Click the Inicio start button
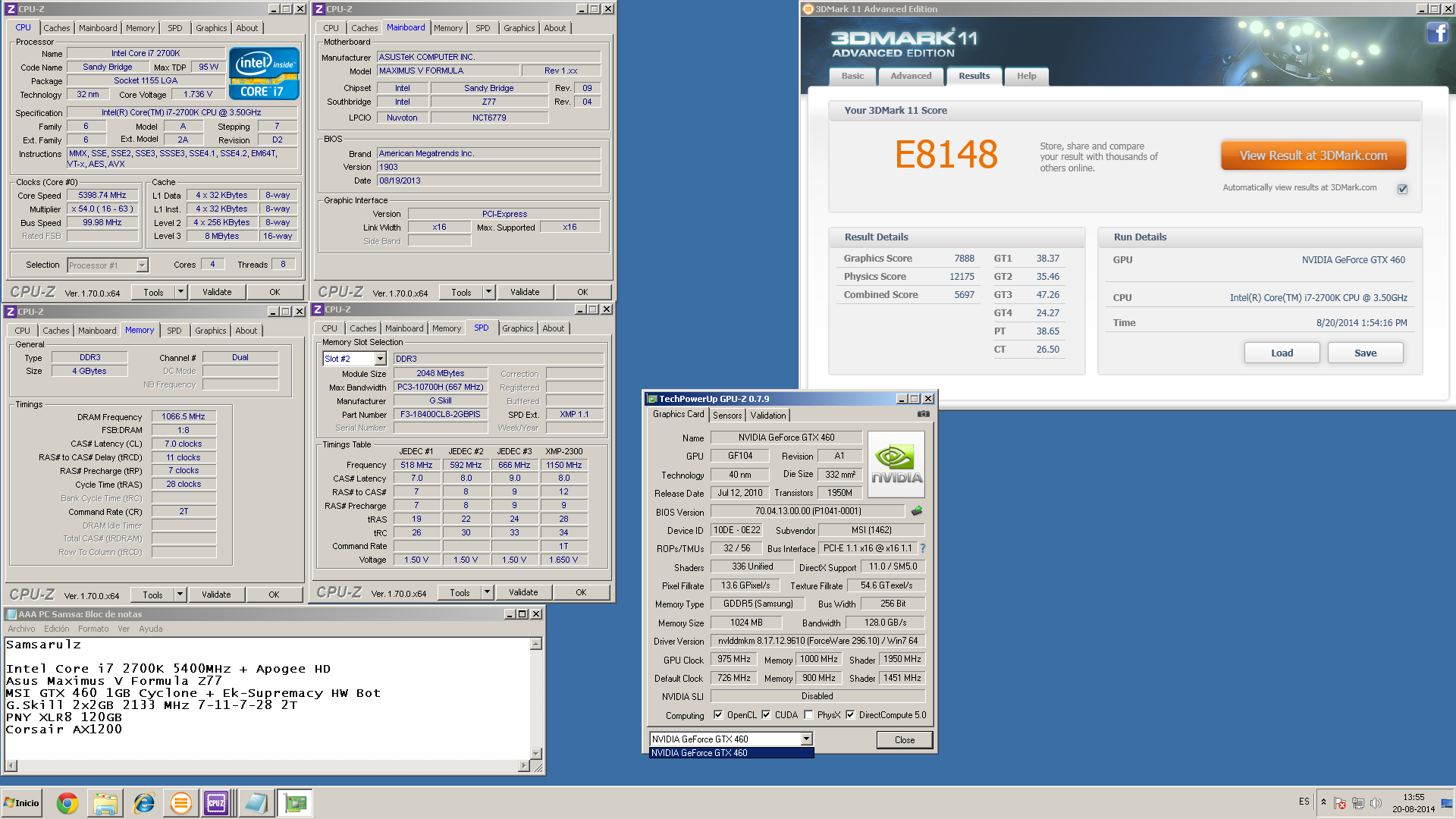Screen dimensions: 1456x819 tap(21, 803)
